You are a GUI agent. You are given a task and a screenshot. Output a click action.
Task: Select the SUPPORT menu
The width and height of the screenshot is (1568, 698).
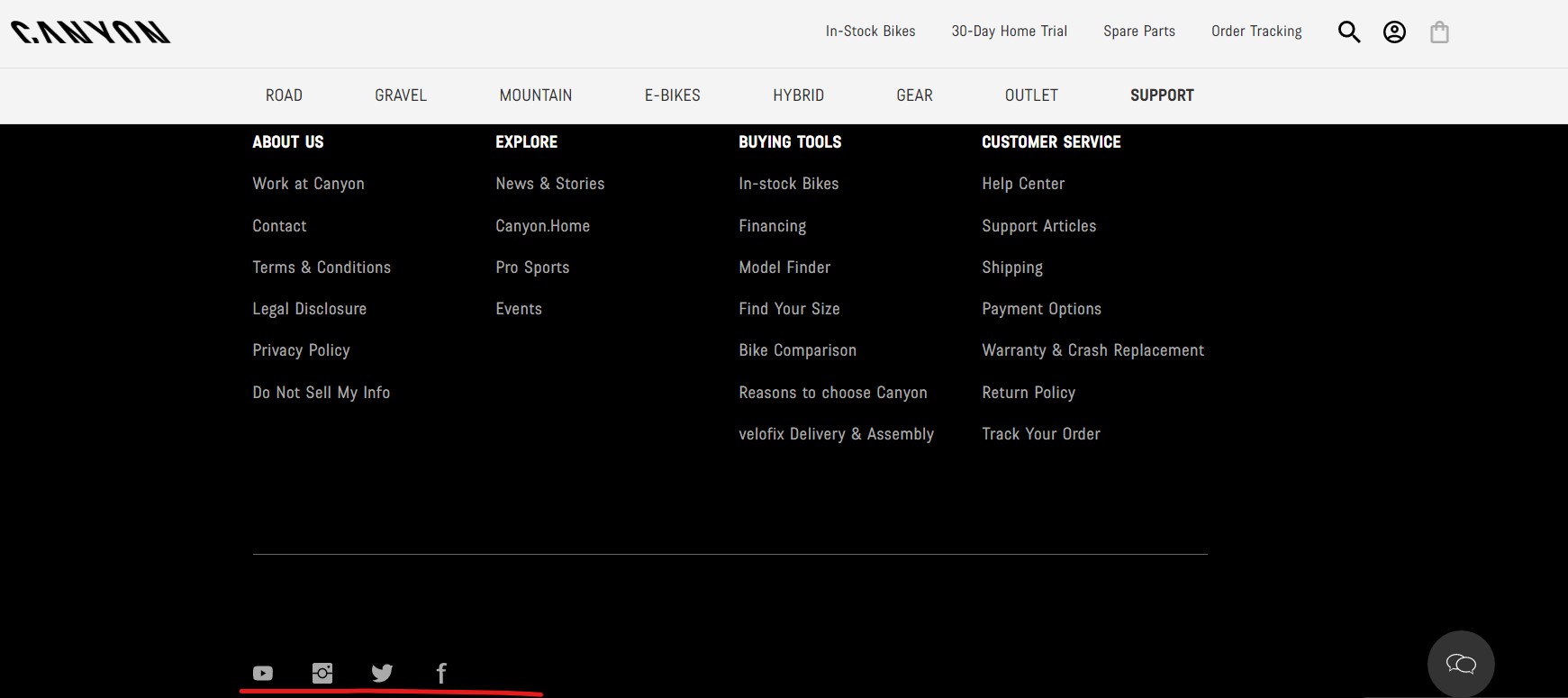[x=1162, y=95]
